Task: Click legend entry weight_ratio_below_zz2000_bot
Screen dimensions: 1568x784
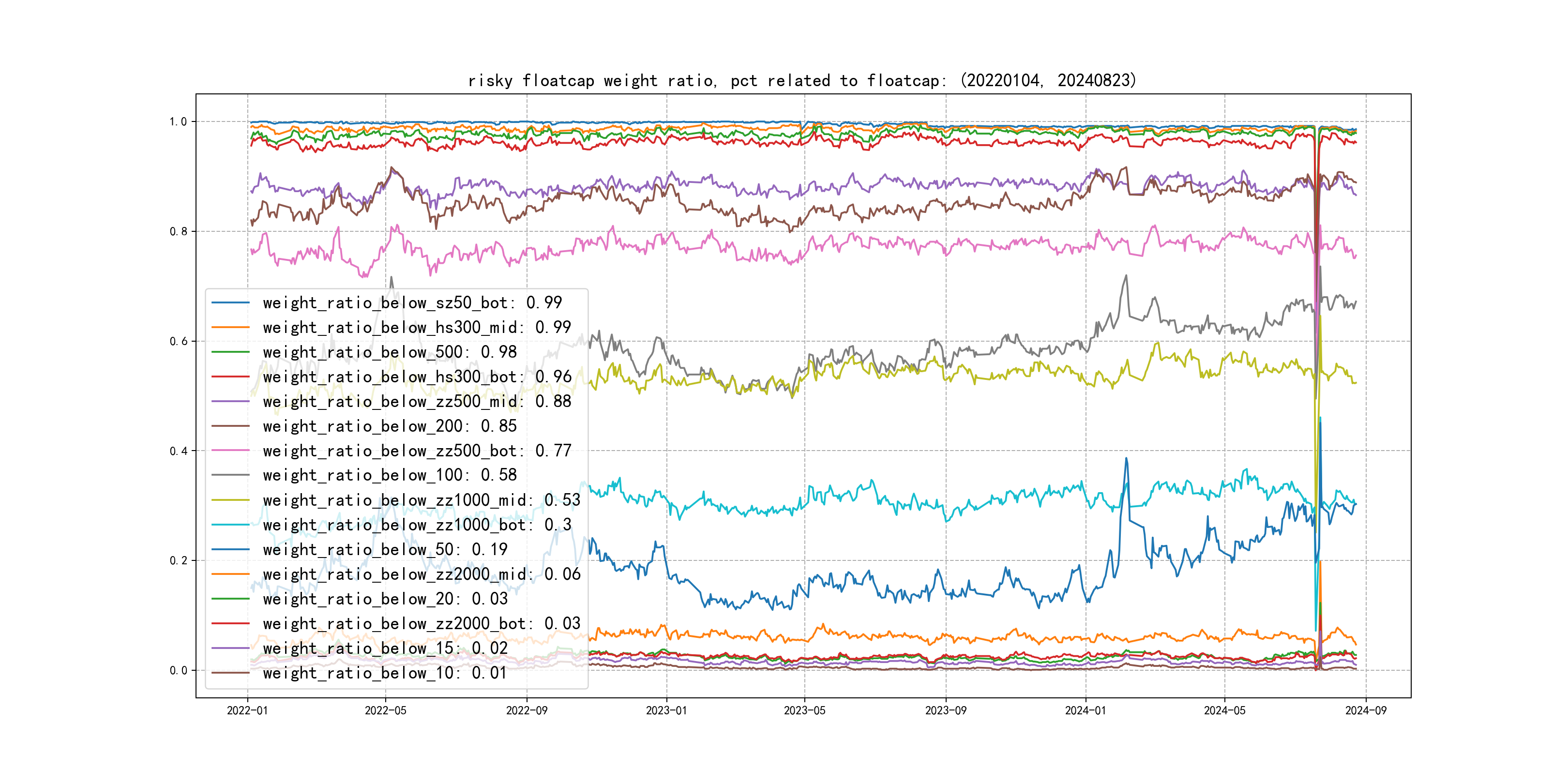Action: tap(421, 623)
